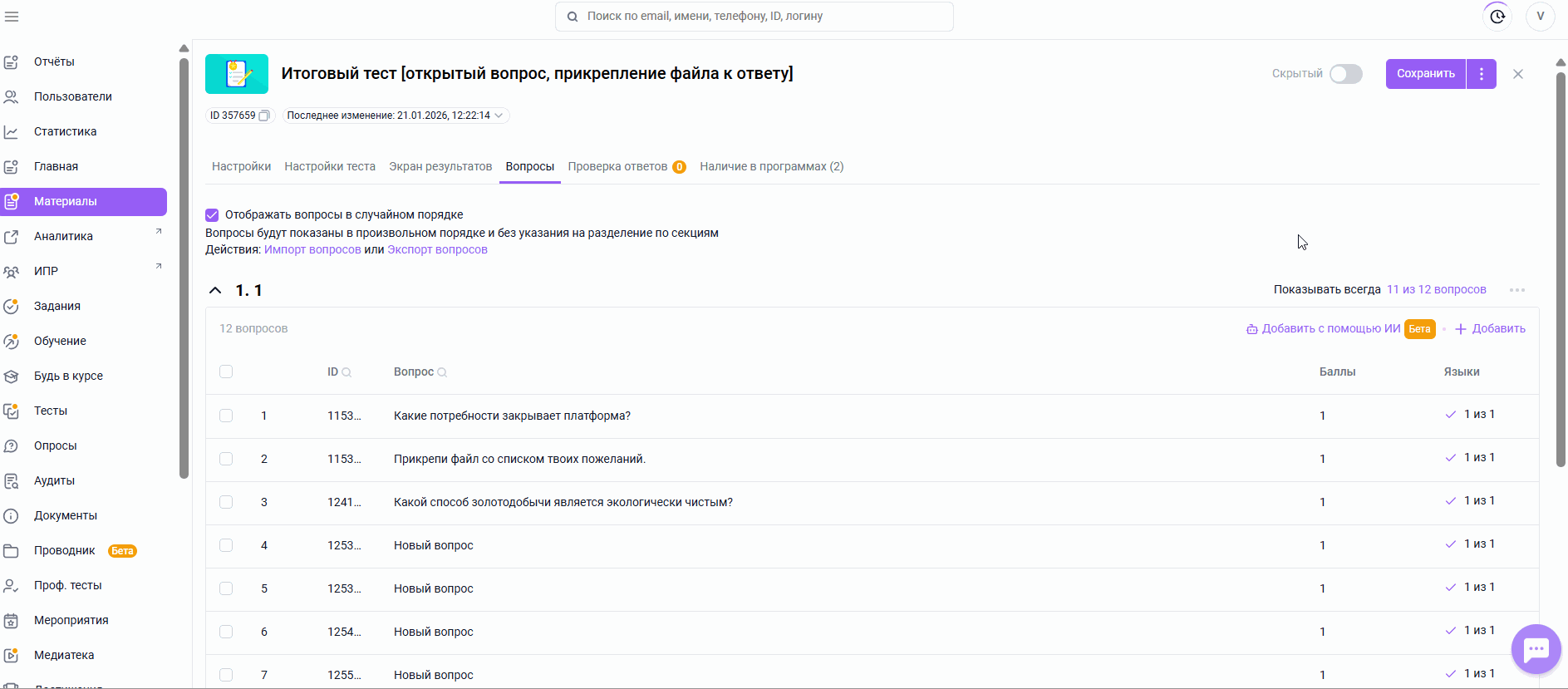Click the test thumbnail image

[x=237, y=74]
